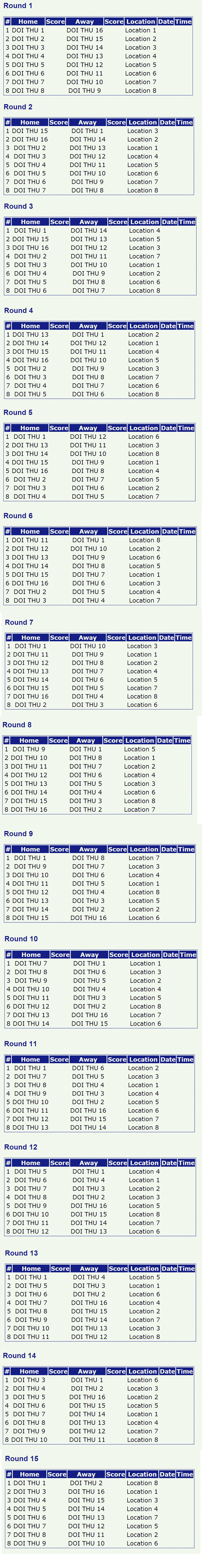
Task: Click Location 1 in Round 10 row 1
Action: (x=145, y=964)
